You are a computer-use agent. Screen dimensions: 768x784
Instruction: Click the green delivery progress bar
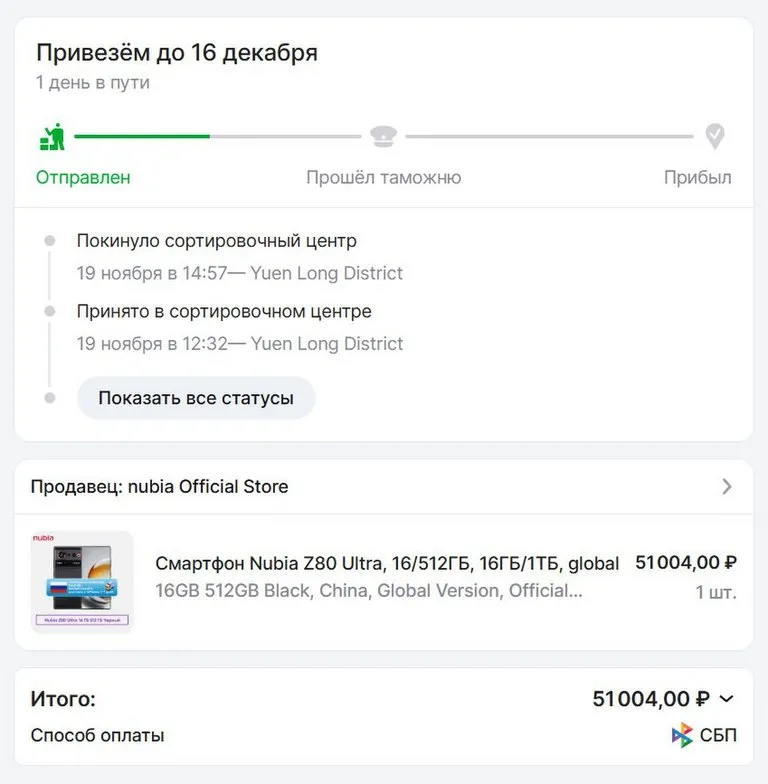[142, 136]
